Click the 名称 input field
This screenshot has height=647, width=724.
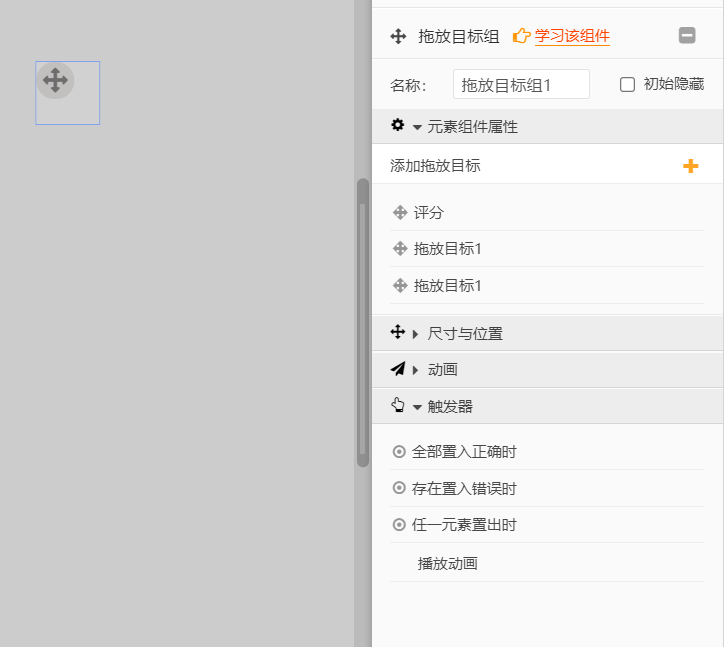521,85
